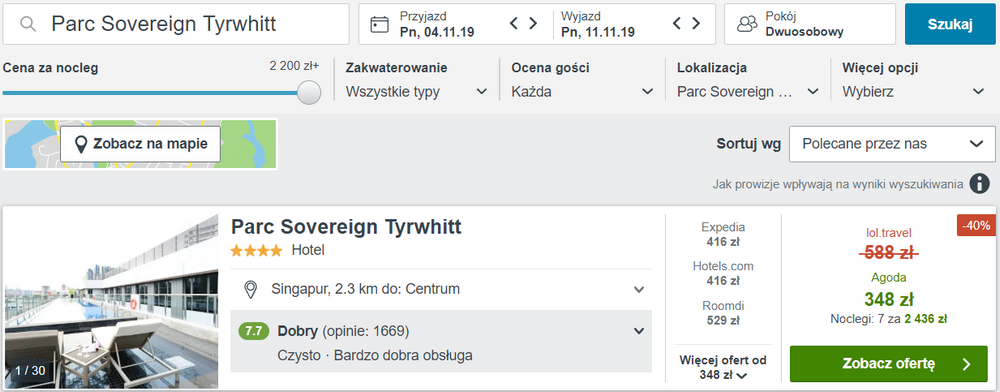Click the Szukaj search button
This screenshot has height=392, width=1000.
point(950,24)
